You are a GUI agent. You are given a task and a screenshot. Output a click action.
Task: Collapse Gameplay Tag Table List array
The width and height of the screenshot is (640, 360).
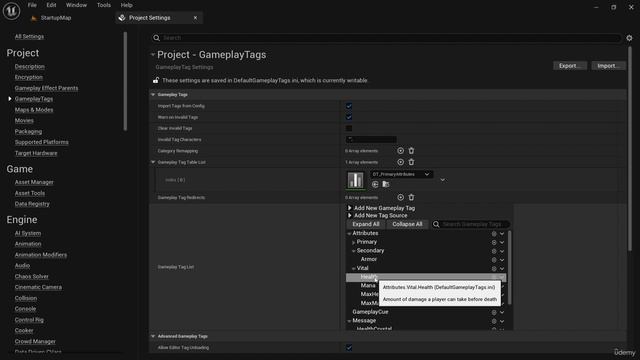[153, 162]
